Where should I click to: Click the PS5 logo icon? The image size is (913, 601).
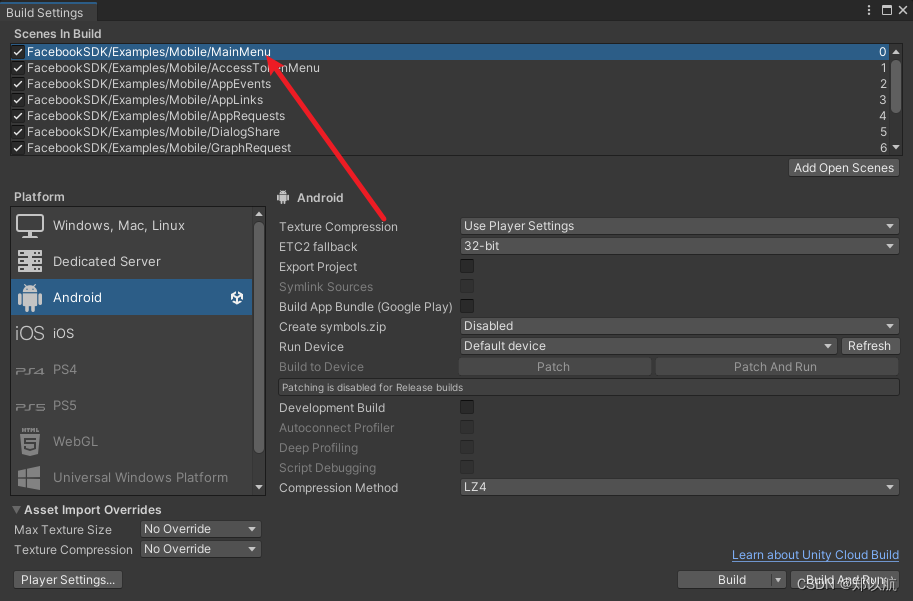coord(30,406)
